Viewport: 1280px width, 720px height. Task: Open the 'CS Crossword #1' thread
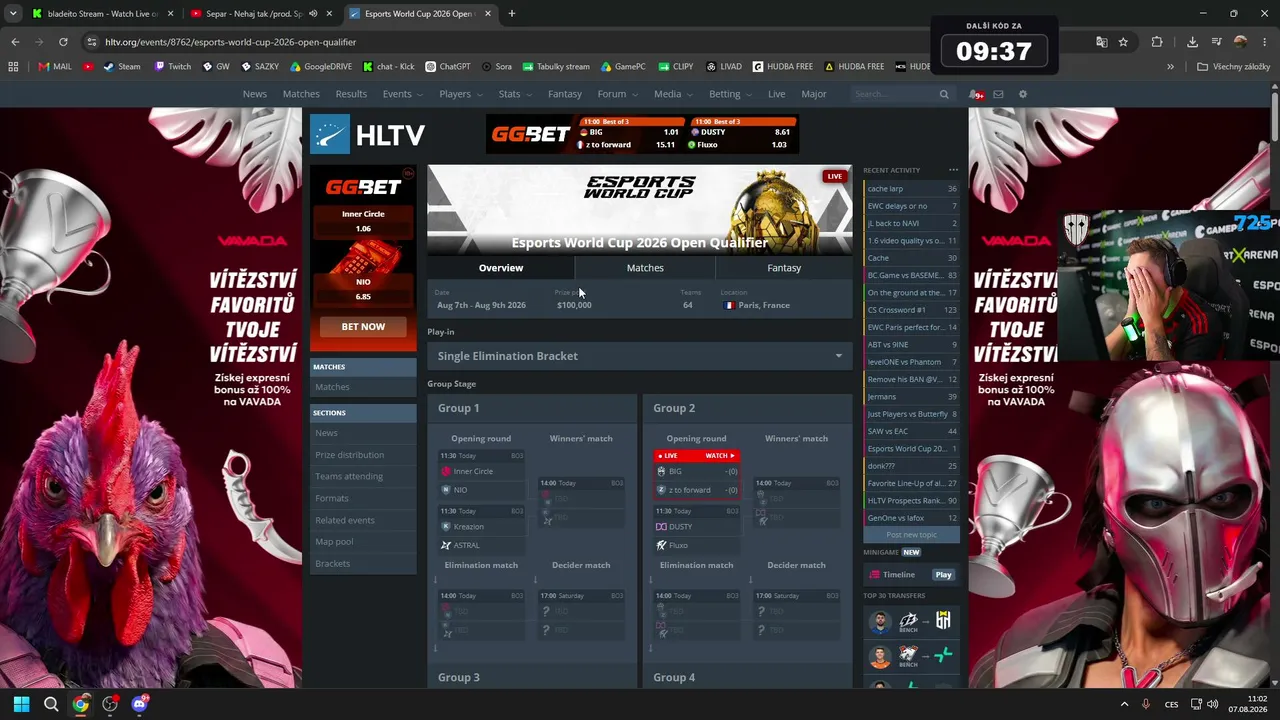coord(911,310)
